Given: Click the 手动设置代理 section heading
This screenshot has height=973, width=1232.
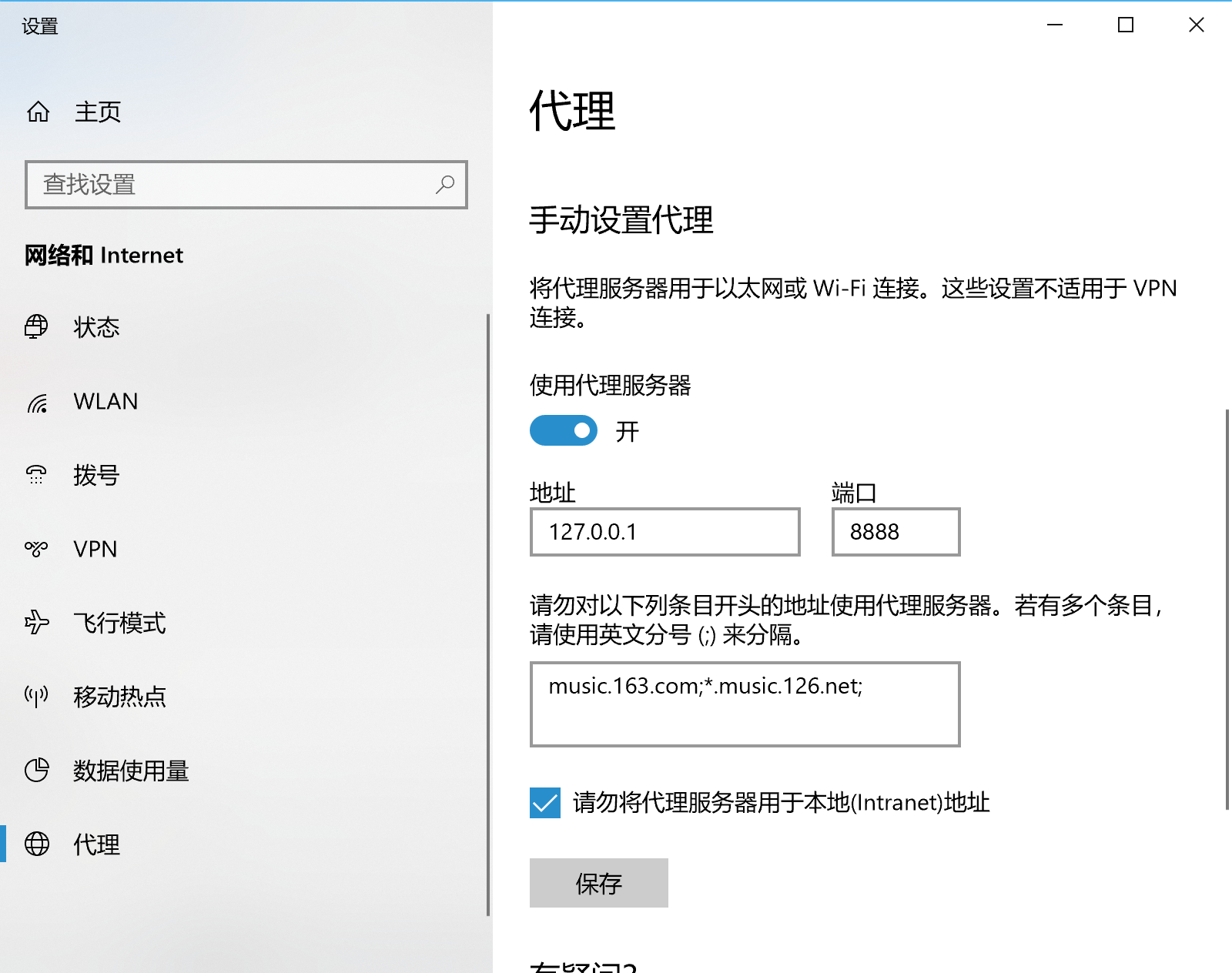Looking at the screenshot, I should (x=621, y=220).
